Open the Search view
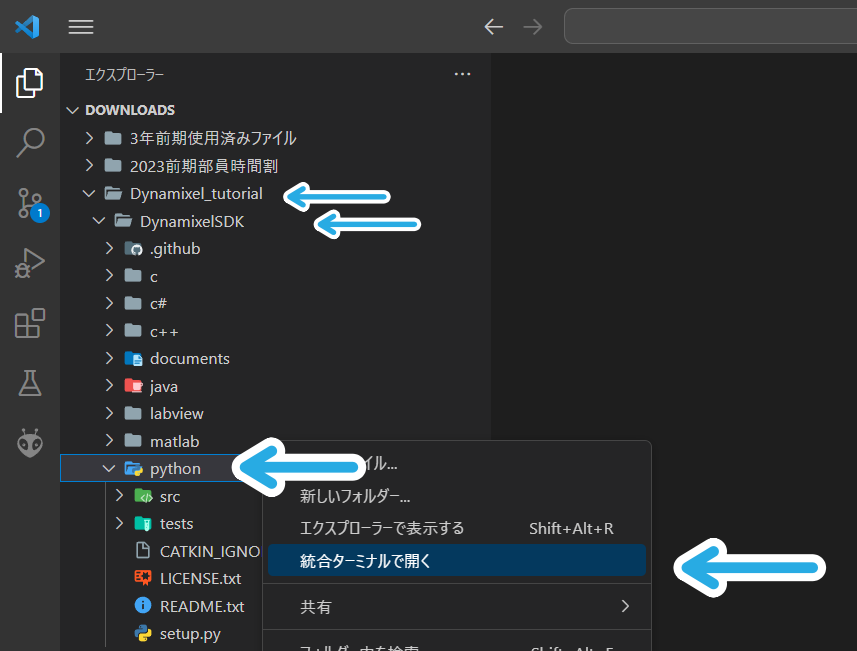The width and height of the screenshot is (857, 651). pos(30,143)
